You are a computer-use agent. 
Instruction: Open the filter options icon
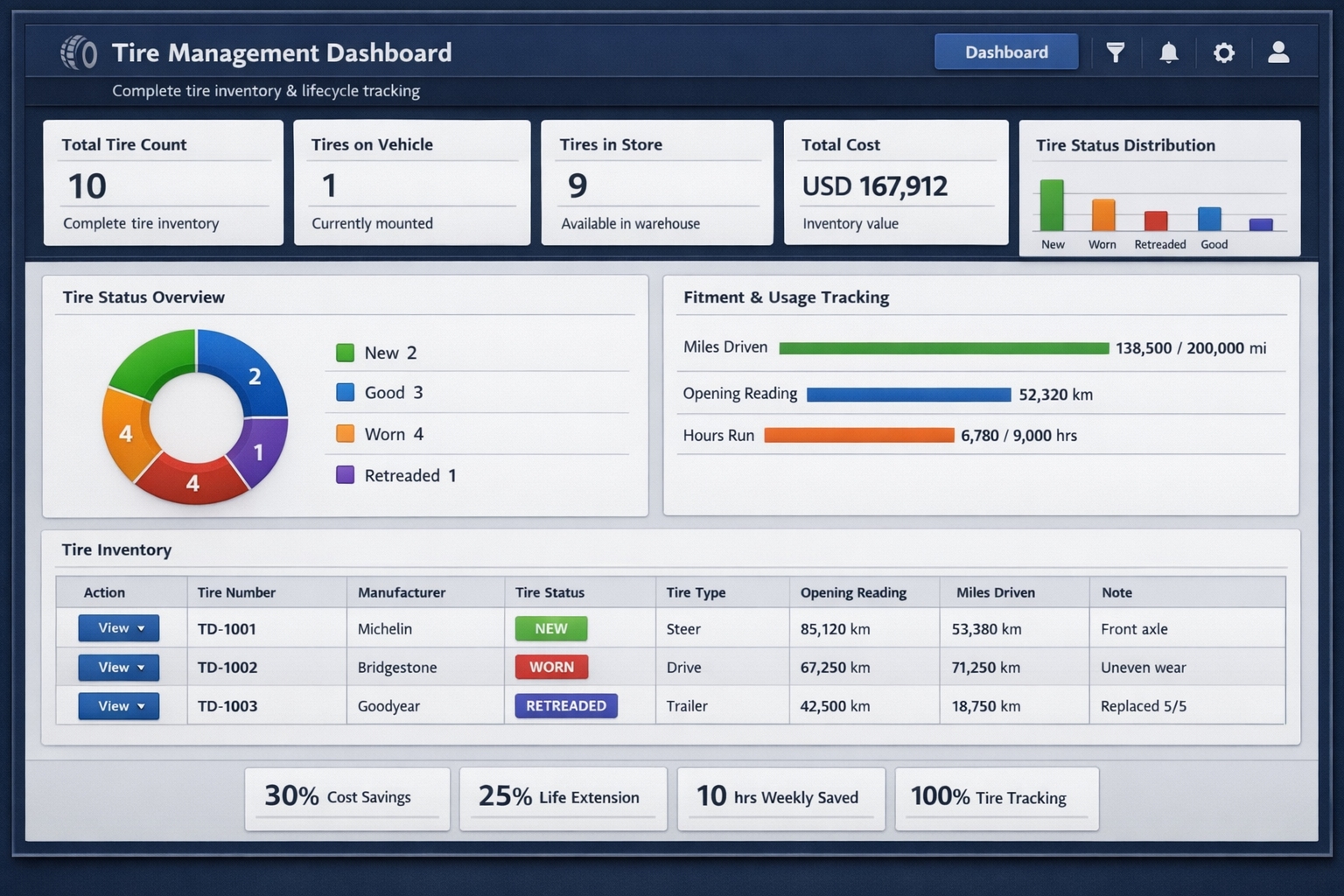pos(1116,52)
